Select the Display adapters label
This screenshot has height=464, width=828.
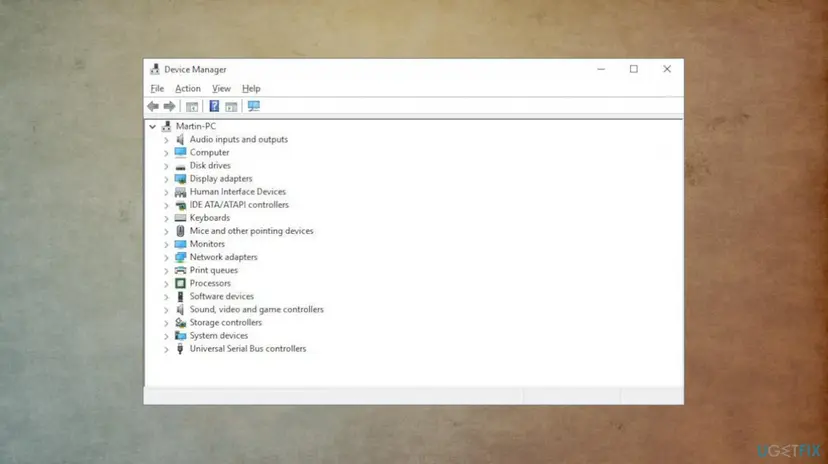[x=221, y=178]
